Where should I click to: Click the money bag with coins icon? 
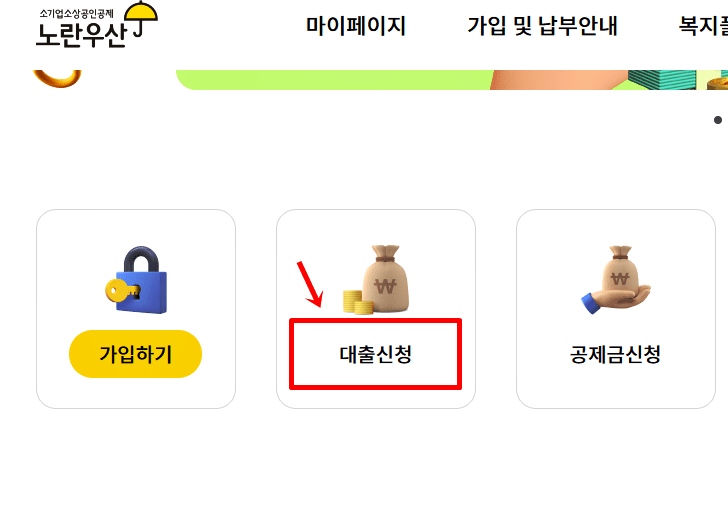[376, 280]
